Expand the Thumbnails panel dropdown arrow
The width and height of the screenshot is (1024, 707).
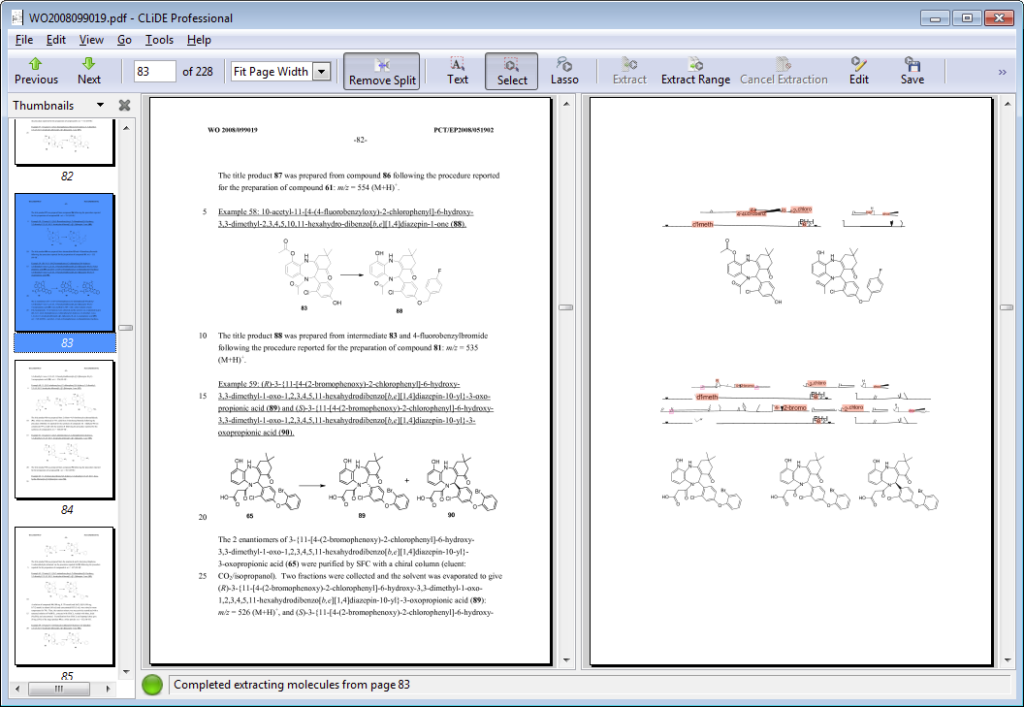click(99, 105)
